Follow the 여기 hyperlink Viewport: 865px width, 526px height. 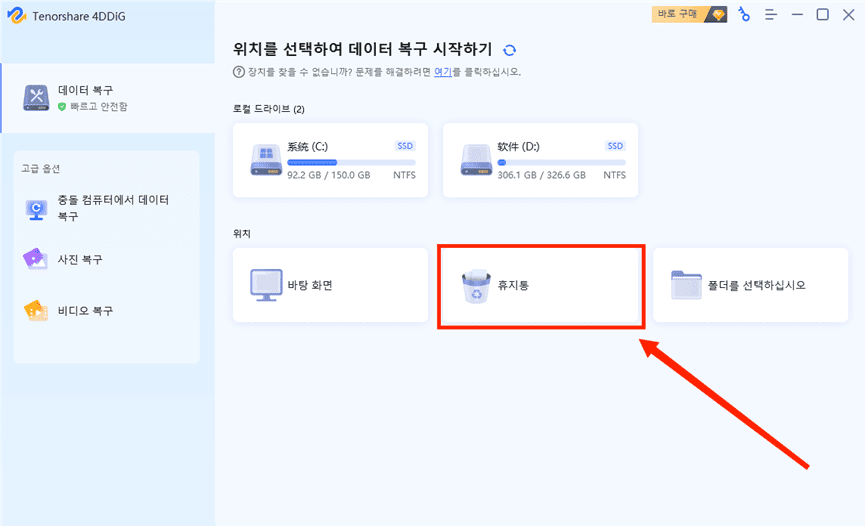443,72
